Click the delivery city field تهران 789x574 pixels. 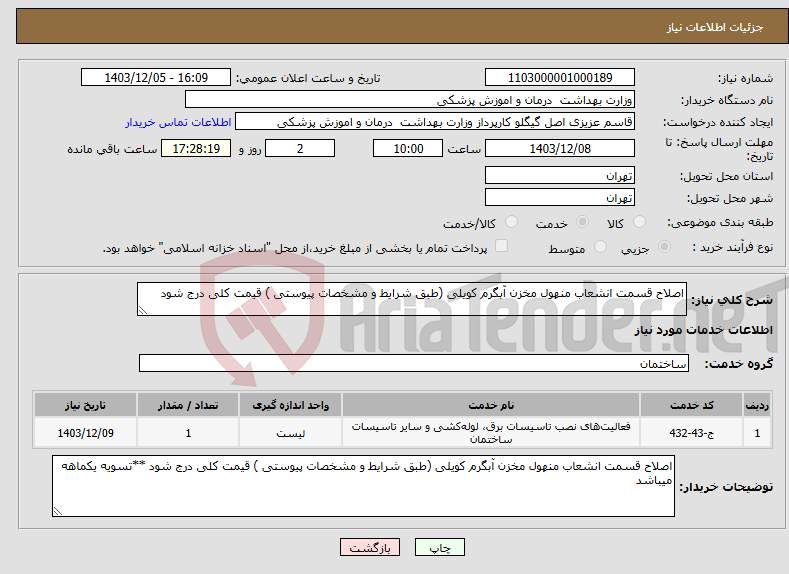click(x=560, y=197)
